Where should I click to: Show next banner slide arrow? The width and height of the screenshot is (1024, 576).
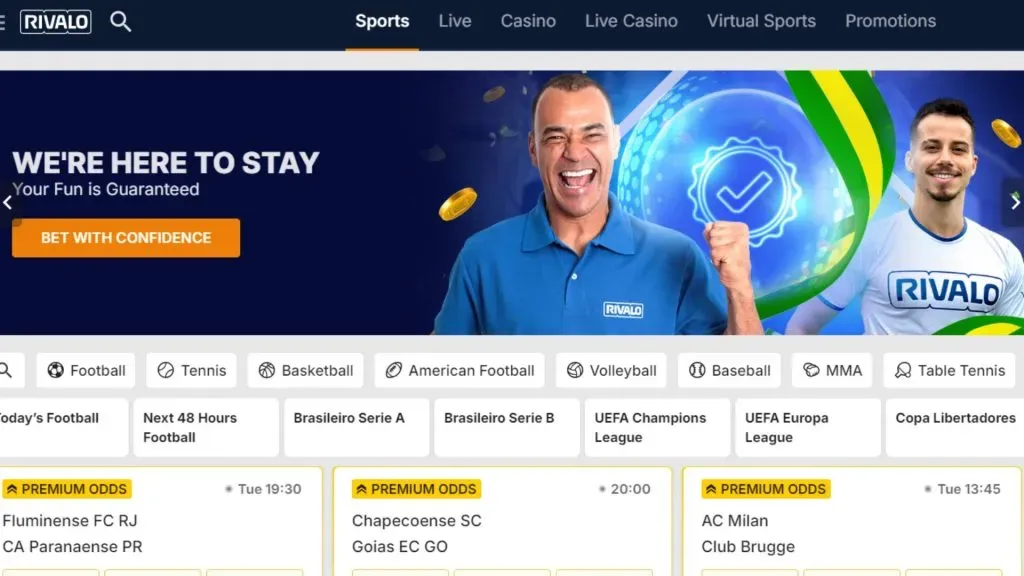1014,202
